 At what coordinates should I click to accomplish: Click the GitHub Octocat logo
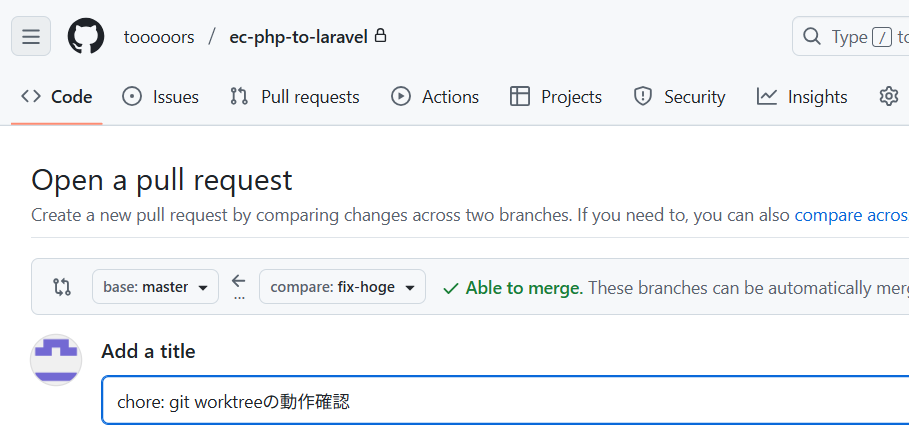coord(86,37)
